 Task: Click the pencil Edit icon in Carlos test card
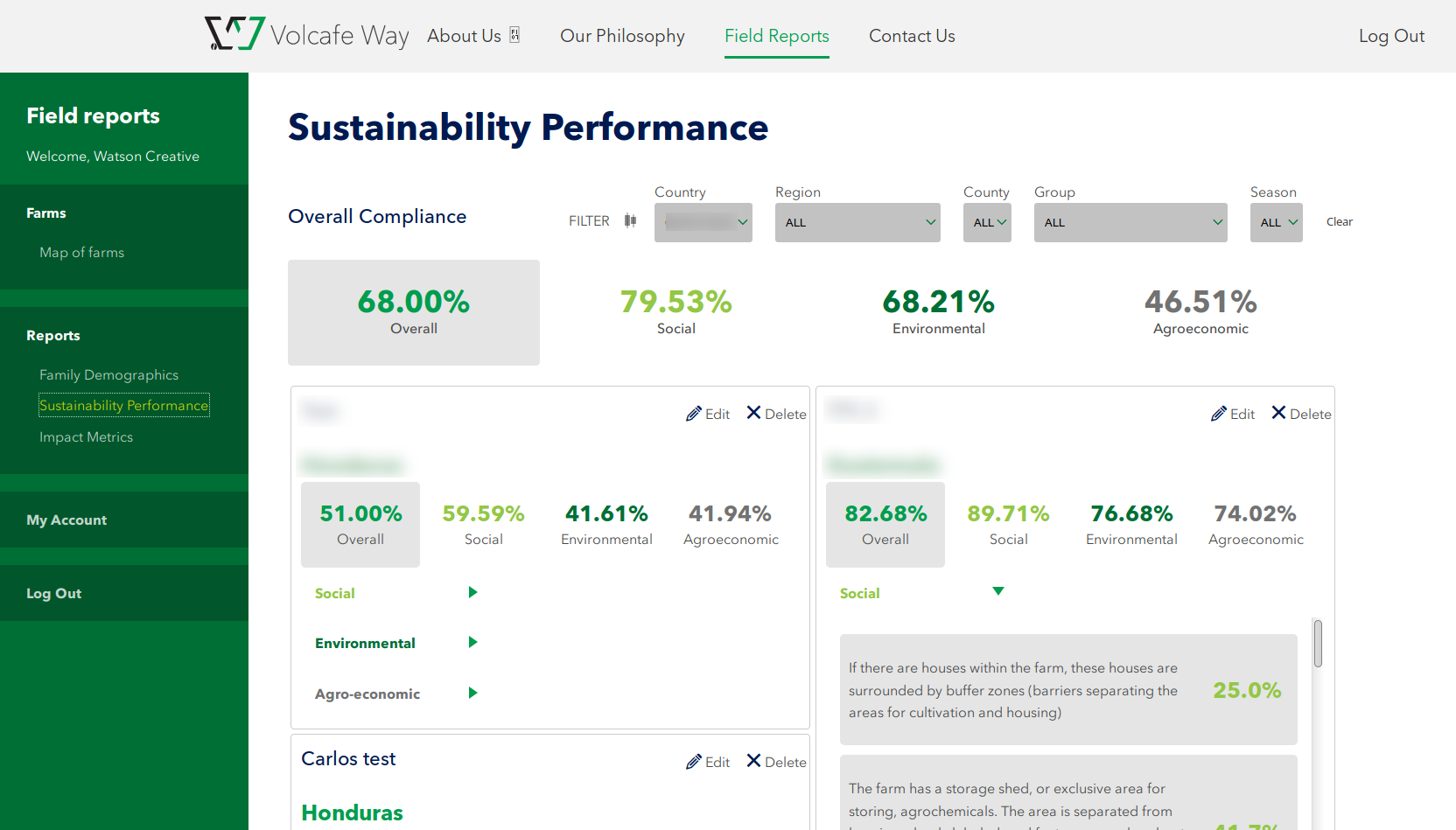pos(694,762)
